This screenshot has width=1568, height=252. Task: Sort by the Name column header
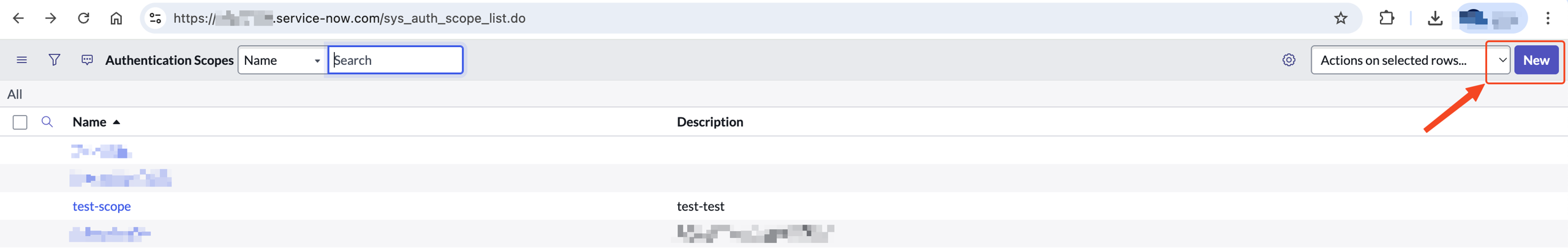tap(89, 122)
